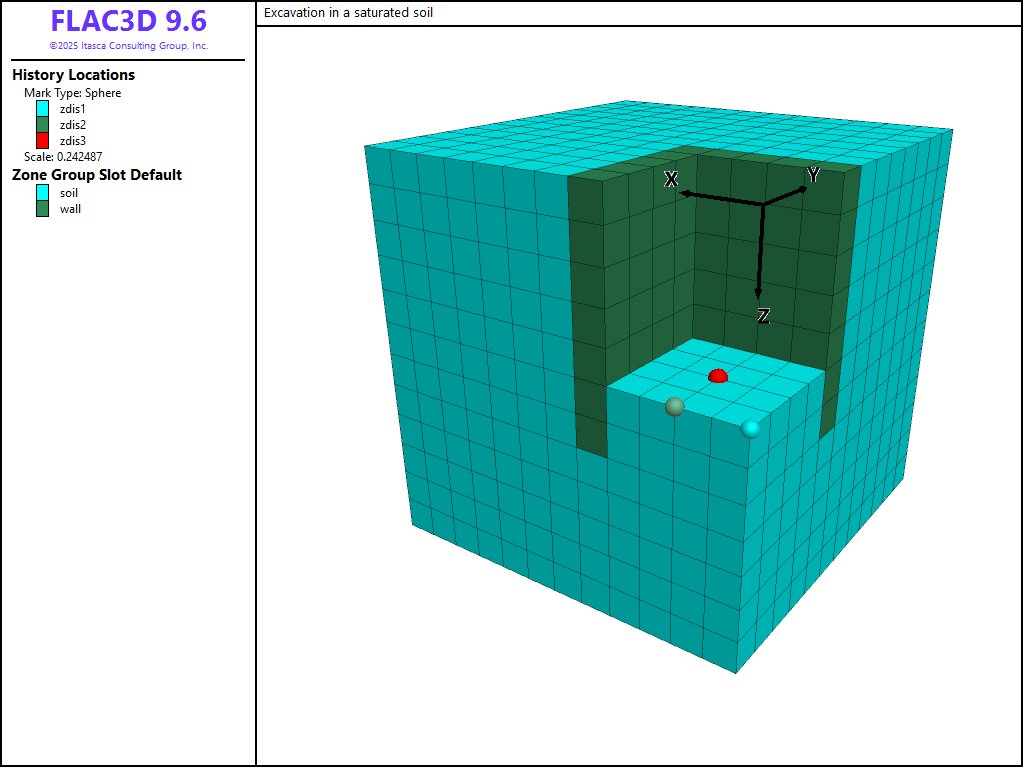Select the cyan zdis1 sphere on excavation corner
This screenshot has width=1024, height=768.
point(750,429)
